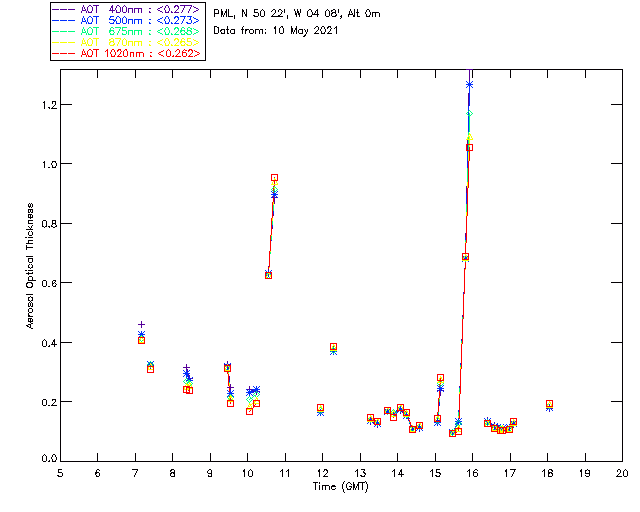This screenshot has width=640, height=512.
Task: Click the x-axis label 20
Action: coord(622,473)
